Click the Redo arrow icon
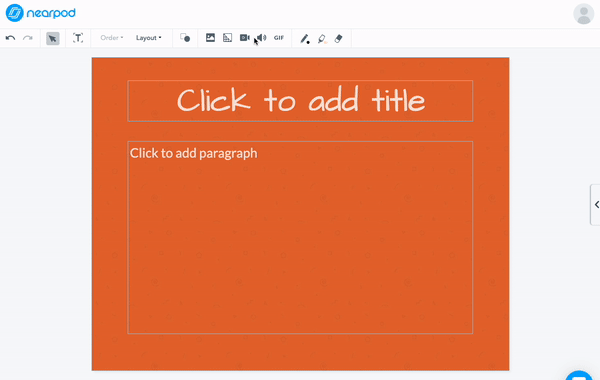 pos(28,38)
